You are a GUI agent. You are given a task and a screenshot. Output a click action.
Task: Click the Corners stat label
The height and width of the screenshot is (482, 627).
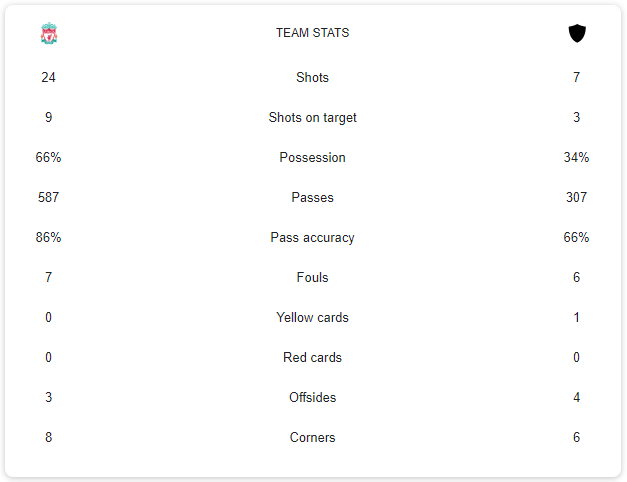pos(313,438)
